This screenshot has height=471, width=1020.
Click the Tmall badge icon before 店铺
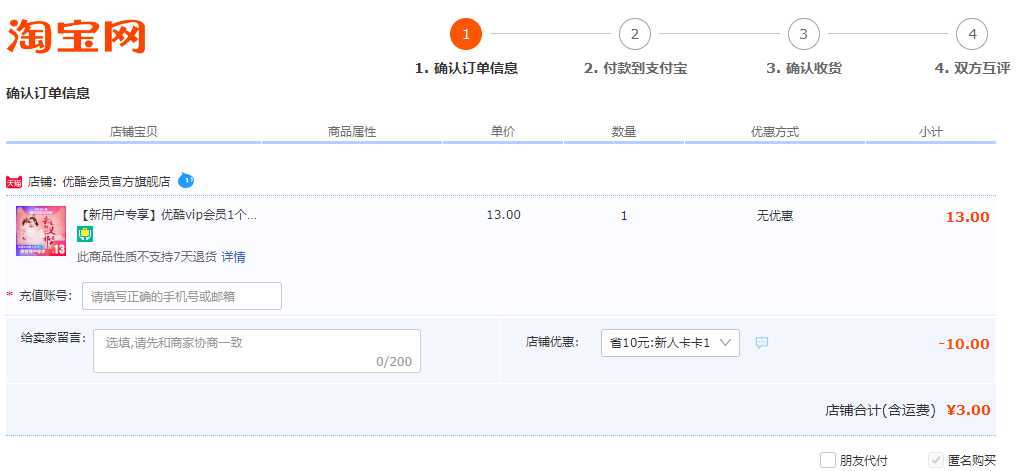pyautogui.click(x=14, y=182)
